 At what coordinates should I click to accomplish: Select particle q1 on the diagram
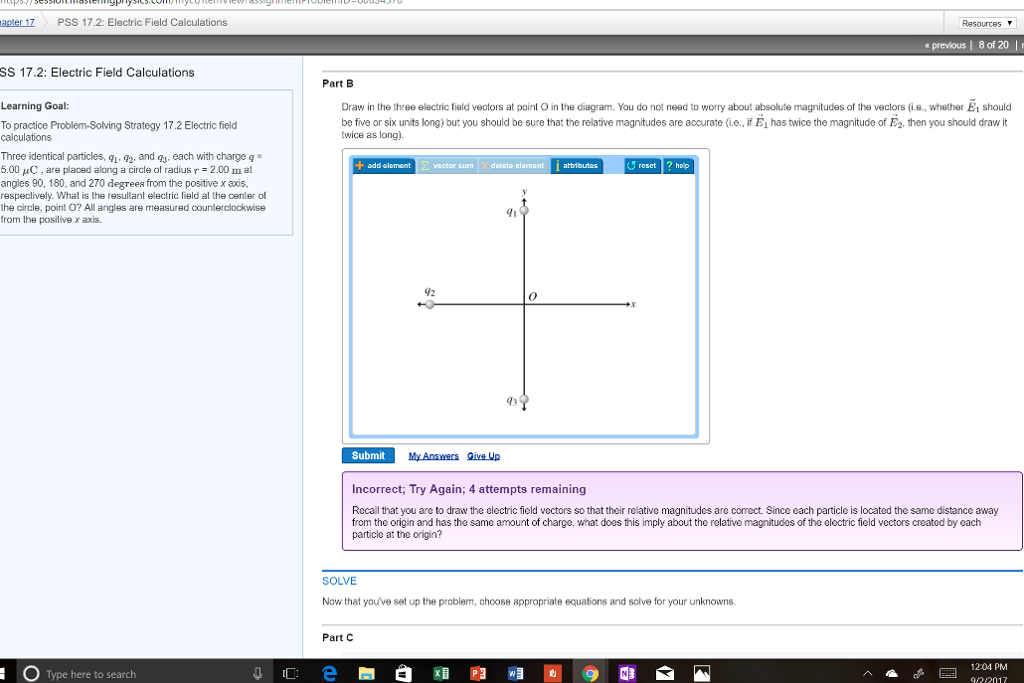pos(522,209)
